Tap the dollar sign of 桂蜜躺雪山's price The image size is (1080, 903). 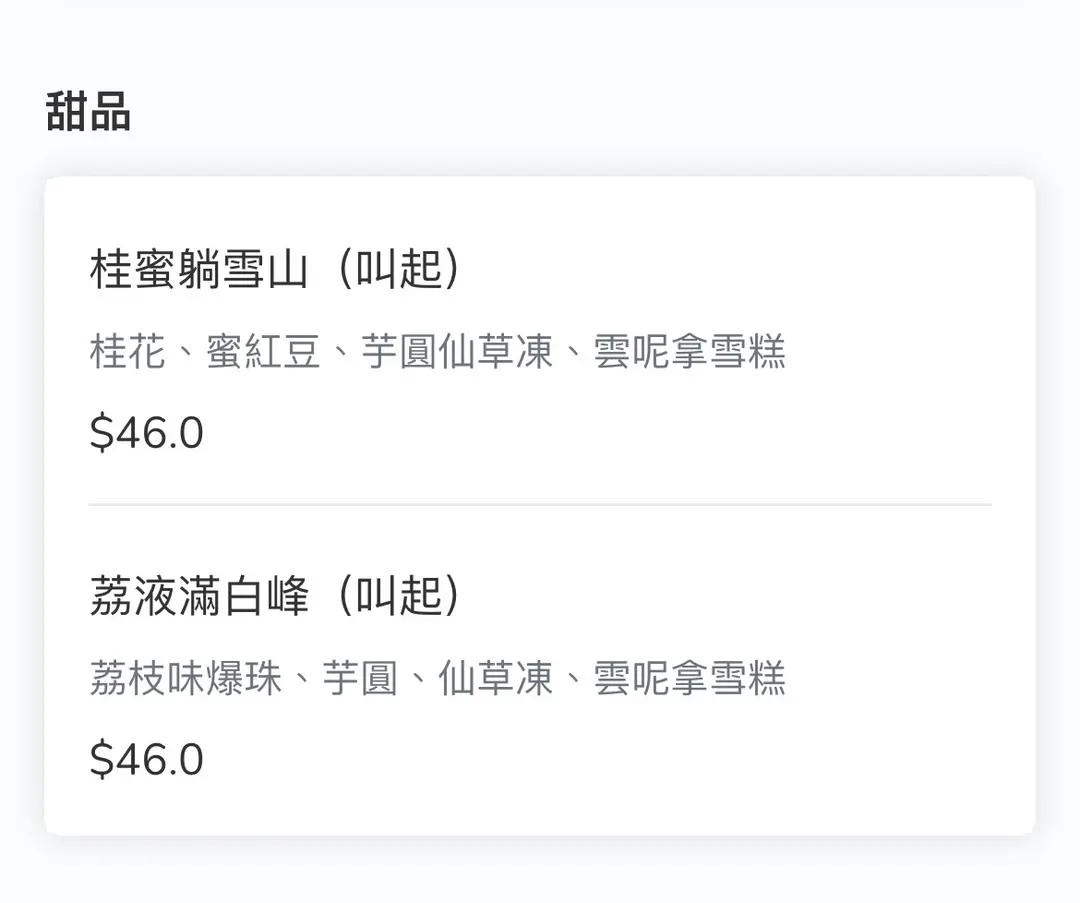tap(101, 433)
